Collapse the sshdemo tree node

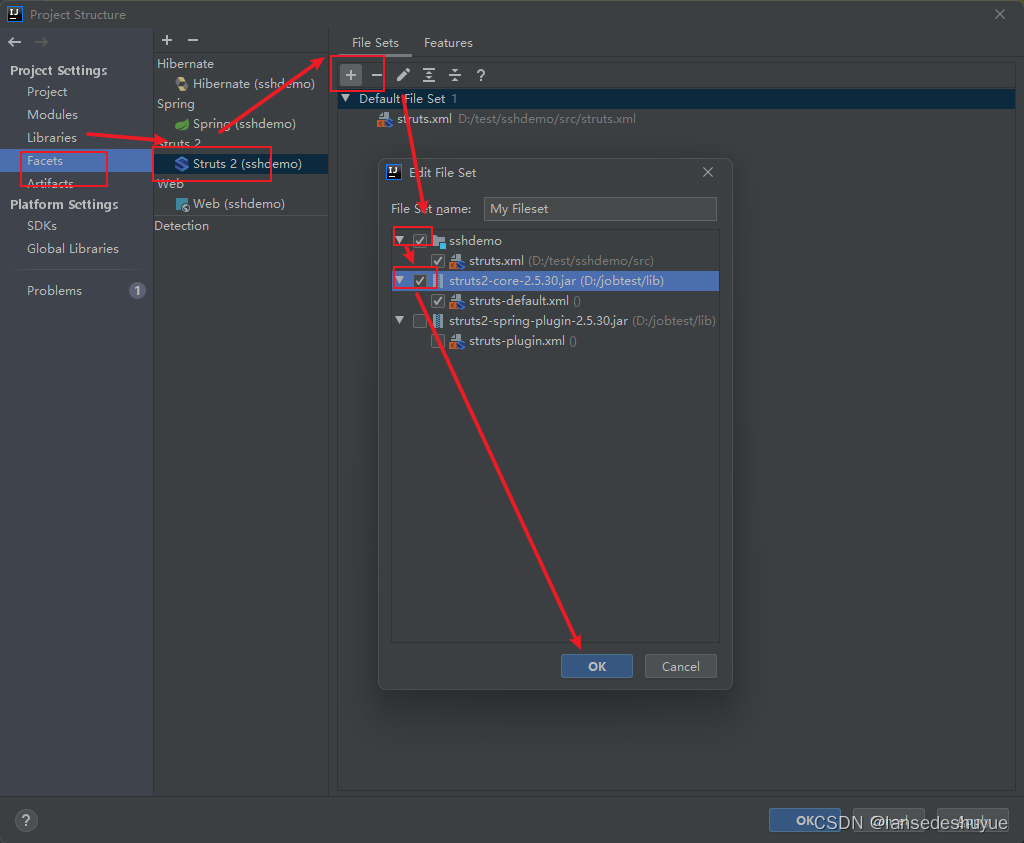(400, 240)
